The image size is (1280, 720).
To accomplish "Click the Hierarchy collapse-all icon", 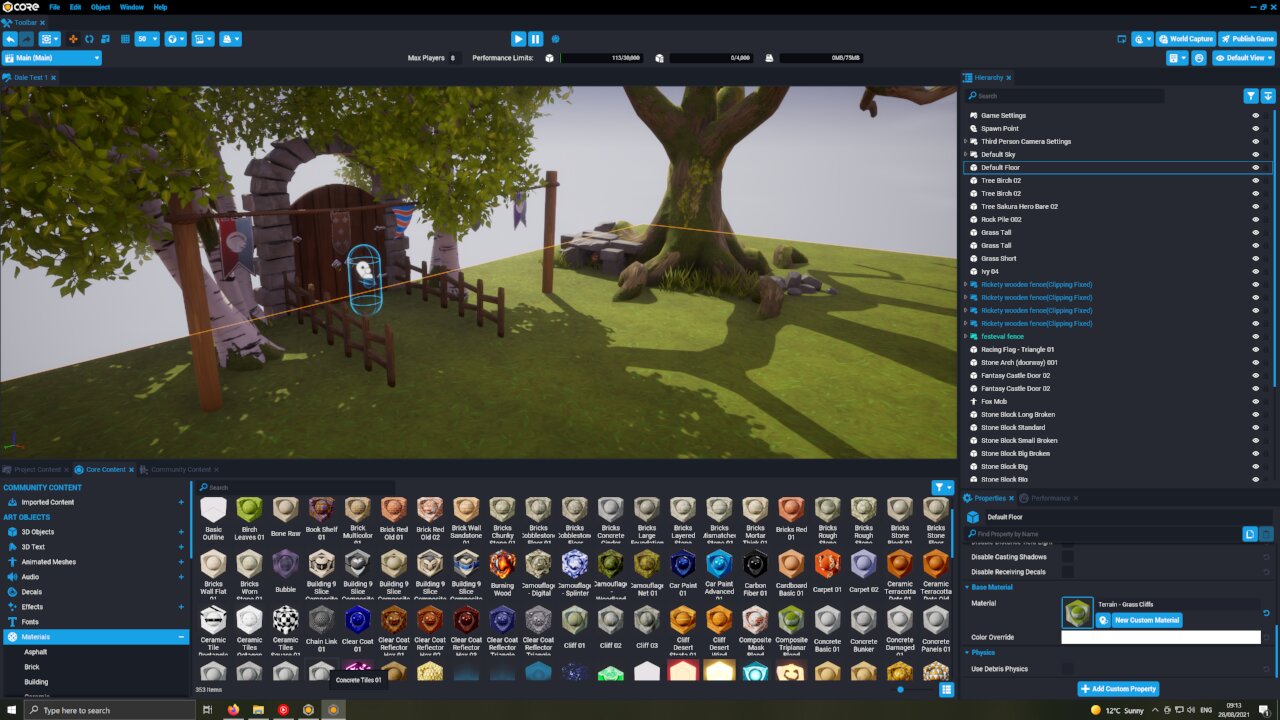I will (1268, 96).
